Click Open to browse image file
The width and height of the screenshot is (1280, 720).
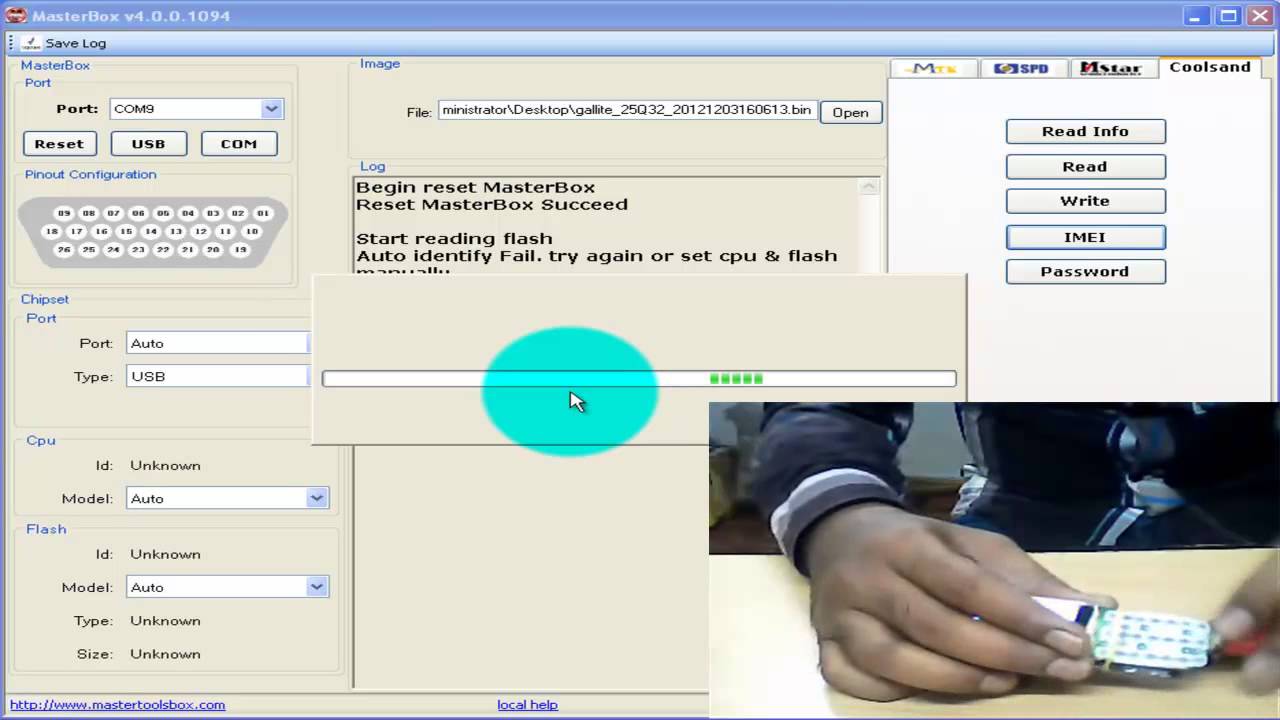click(x=850, y=112)
